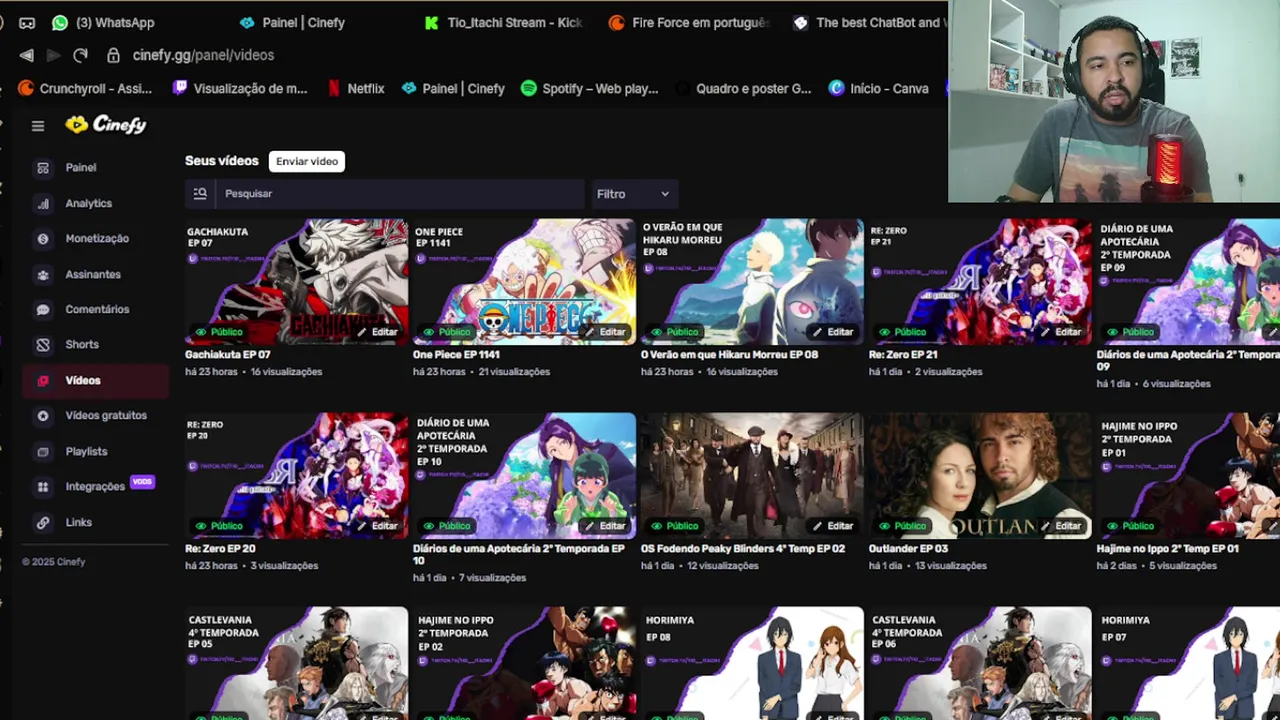Open the Twitch Visualização de m... bookmark
1280x720 pixels.
tap(240, 88)
